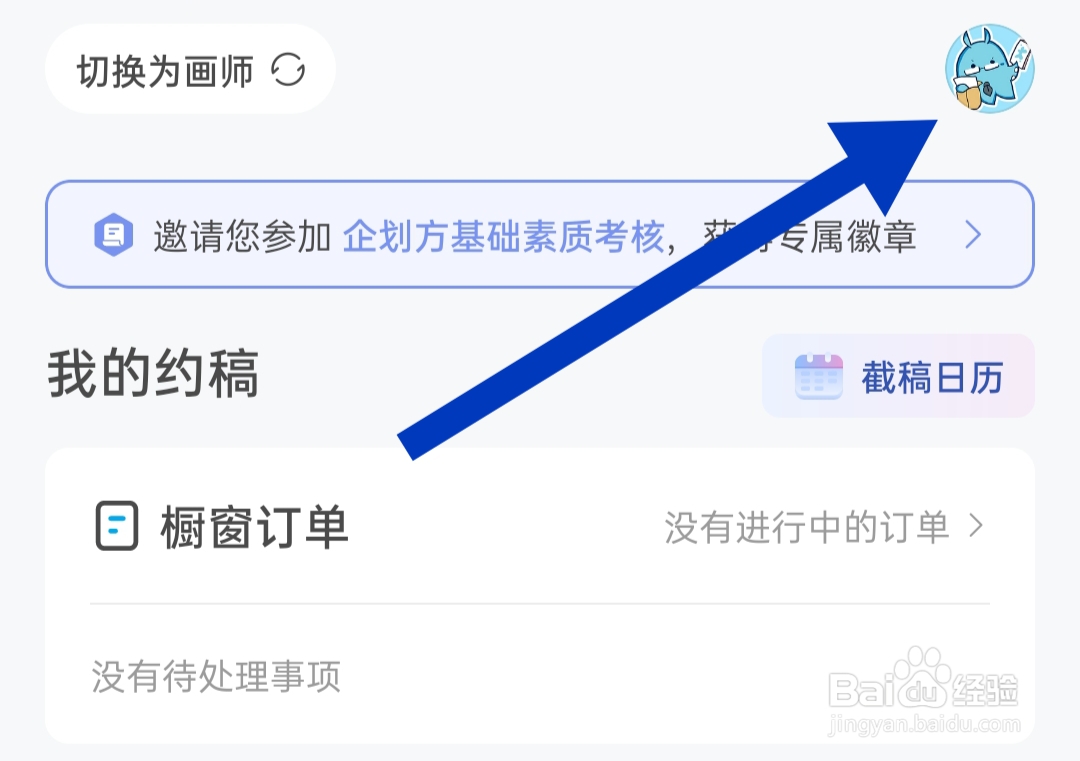Screen dimensions: 1080x761
Task: Select the 我的约稿 section heading
Action: pyautogui.click(x=153, y=373)
